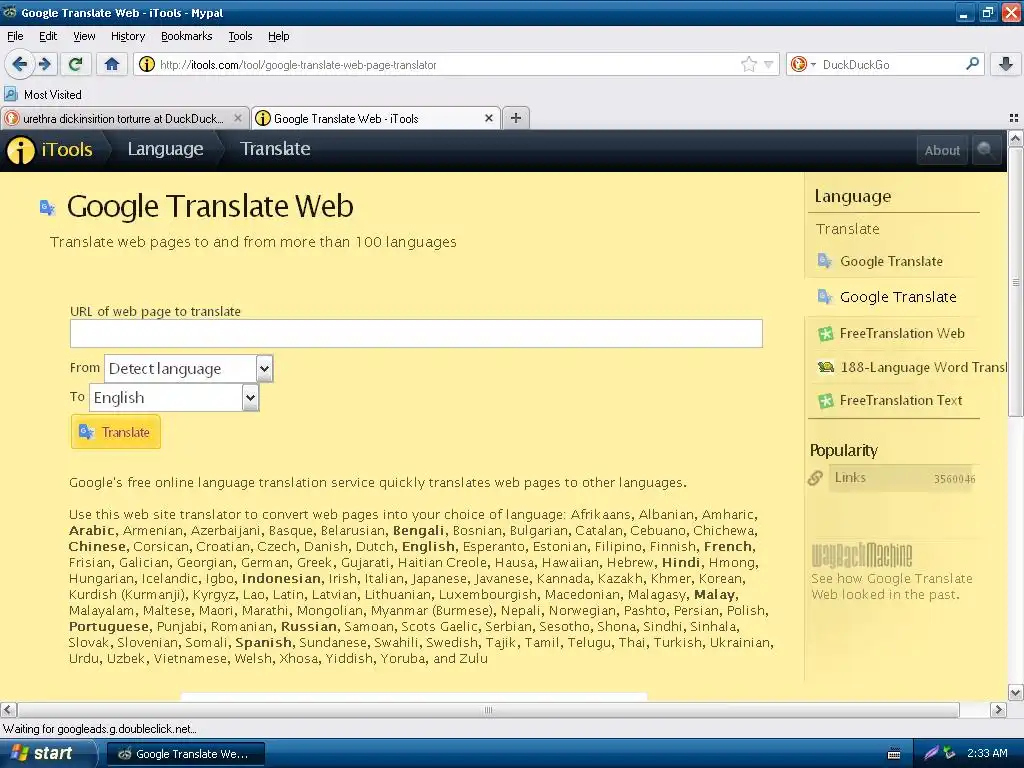Open the Help menu
This screenshot has height=768, width=1024.
coord(278,36)
